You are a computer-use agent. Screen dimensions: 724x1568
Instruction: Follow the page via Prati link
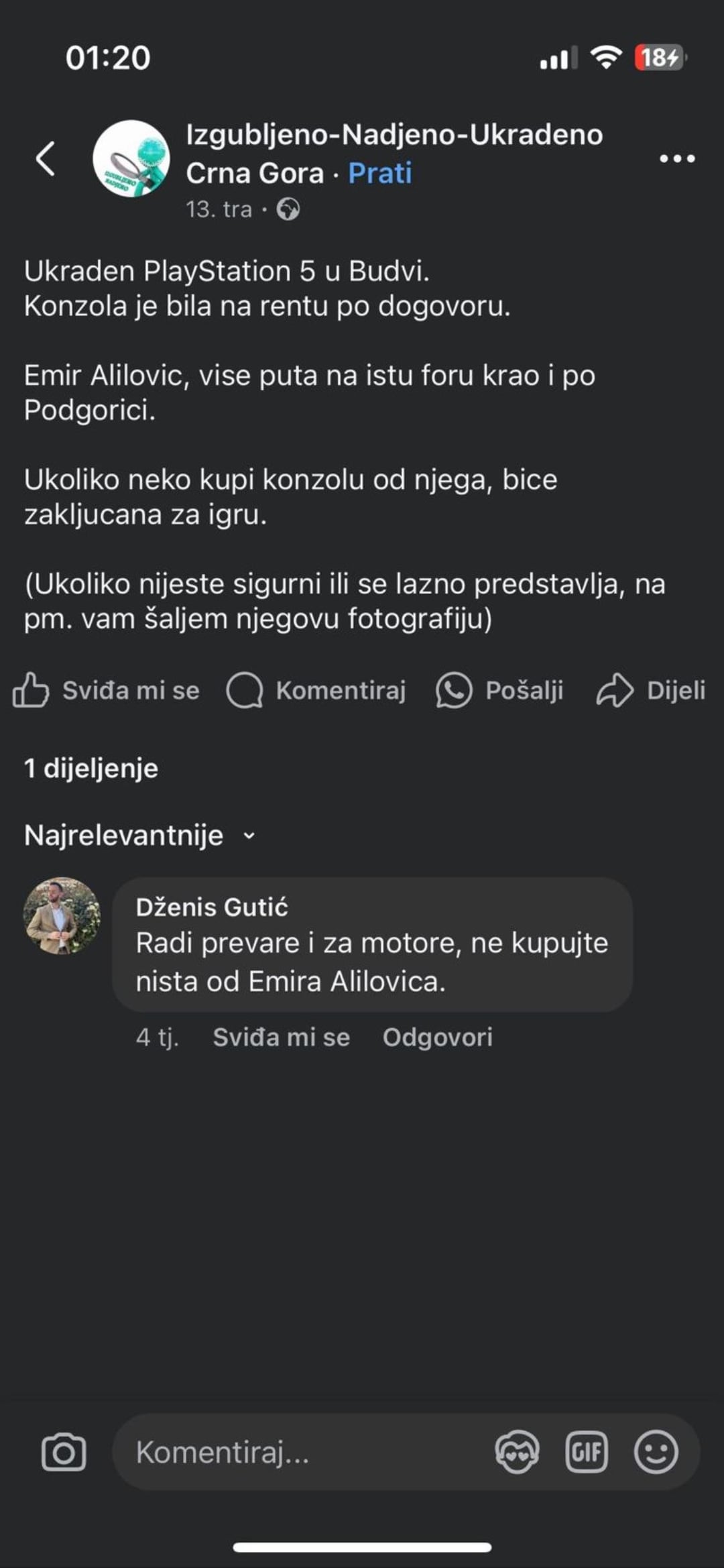point(379,173)
